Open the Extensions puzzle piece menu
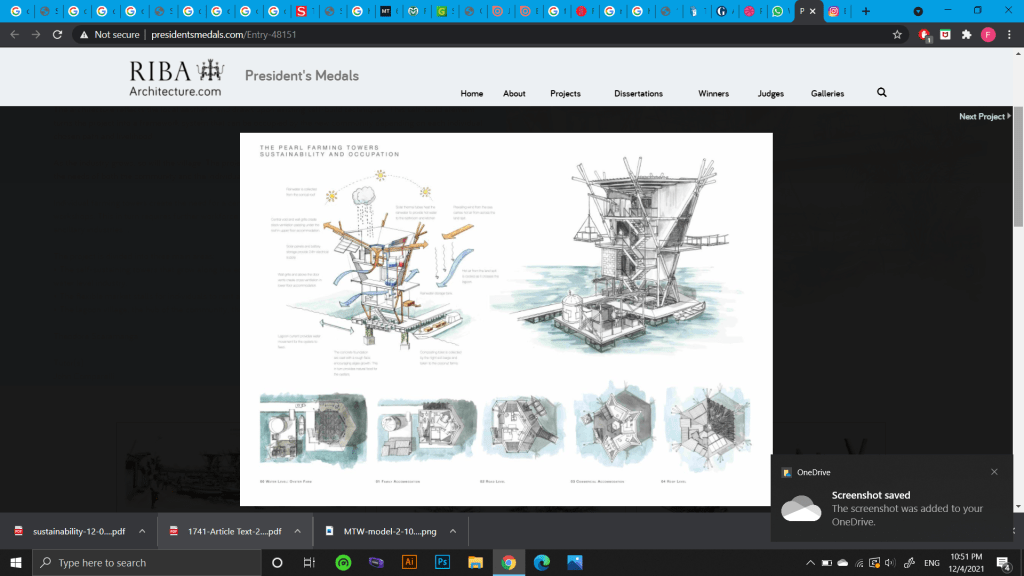The image size is (1024, 576). [966, 34]
